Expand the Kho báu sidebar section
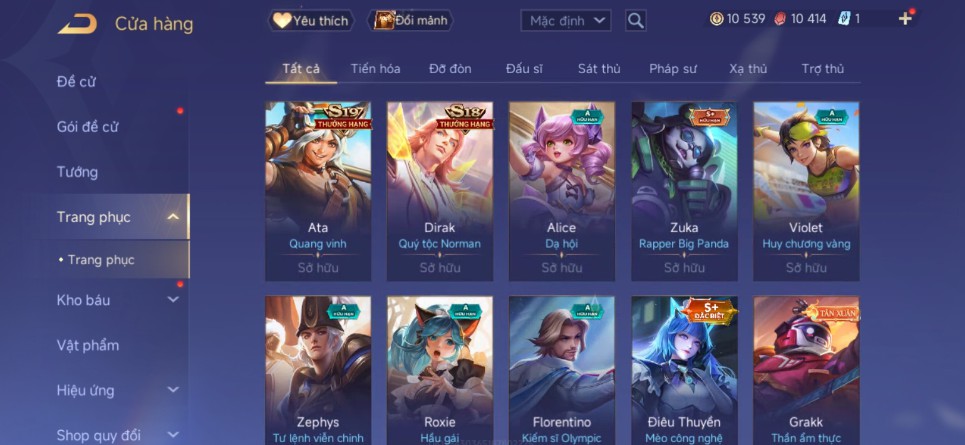The image size is (965, 445). coord(174,300)
